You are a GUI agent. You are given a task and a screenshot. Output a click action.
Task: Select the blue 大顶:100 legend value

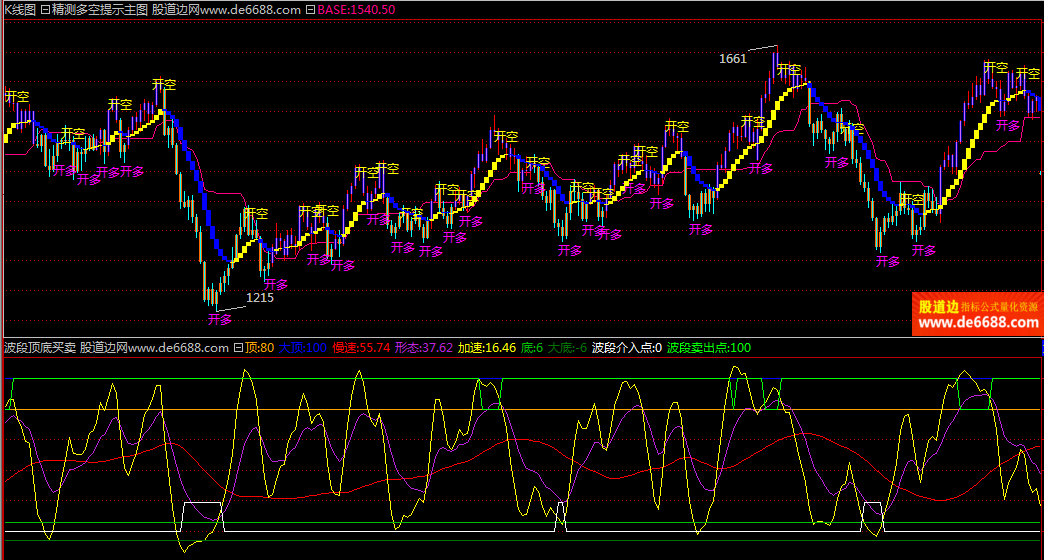(x=303, y=348)
